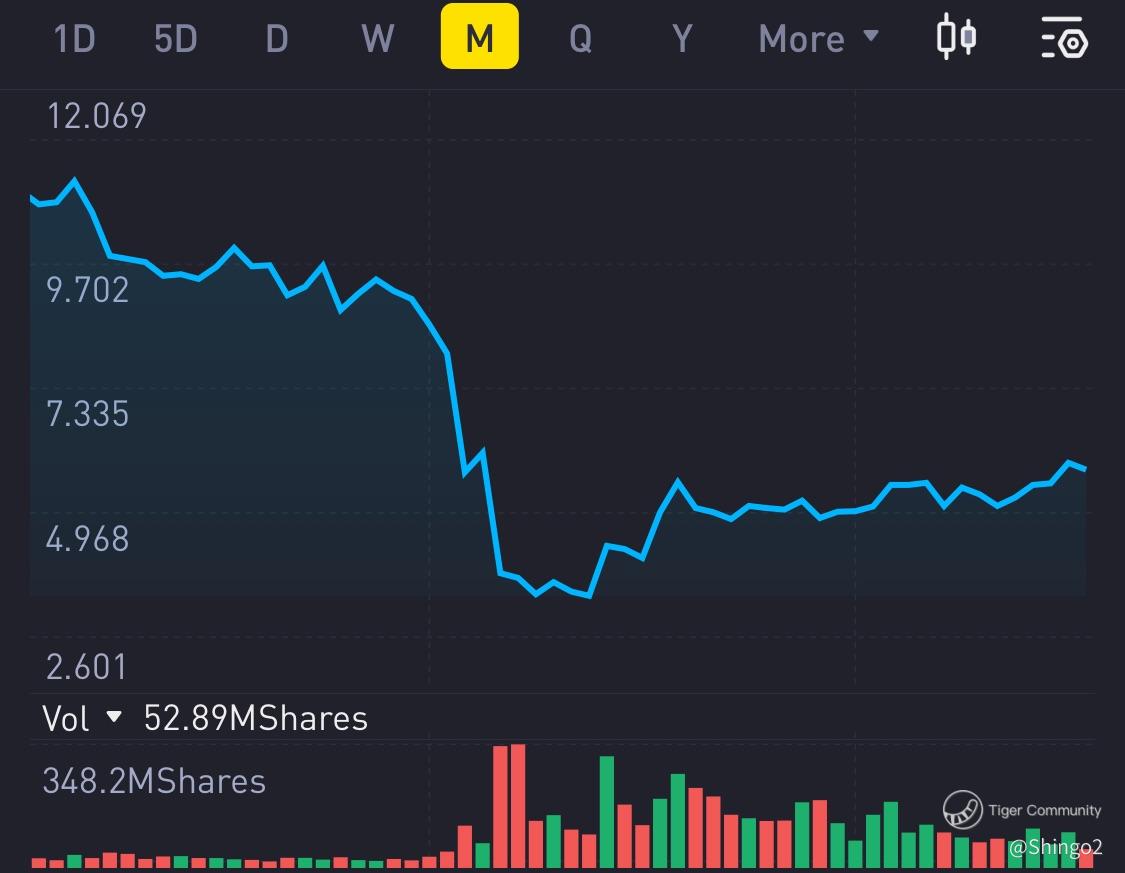The image size is (1125, 873).
Task: Select the D daily interval tab
Action: pos(277,38)
